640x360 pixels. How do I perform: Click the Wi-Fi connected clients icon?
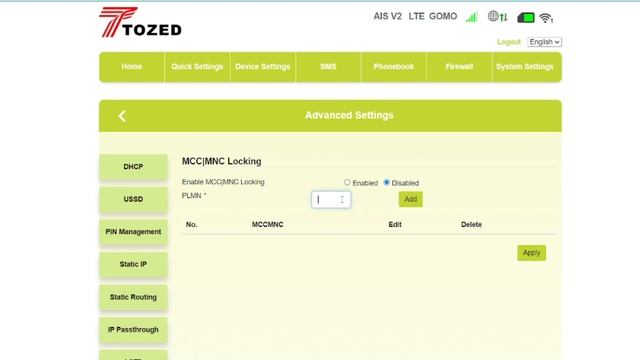point(546,18)
